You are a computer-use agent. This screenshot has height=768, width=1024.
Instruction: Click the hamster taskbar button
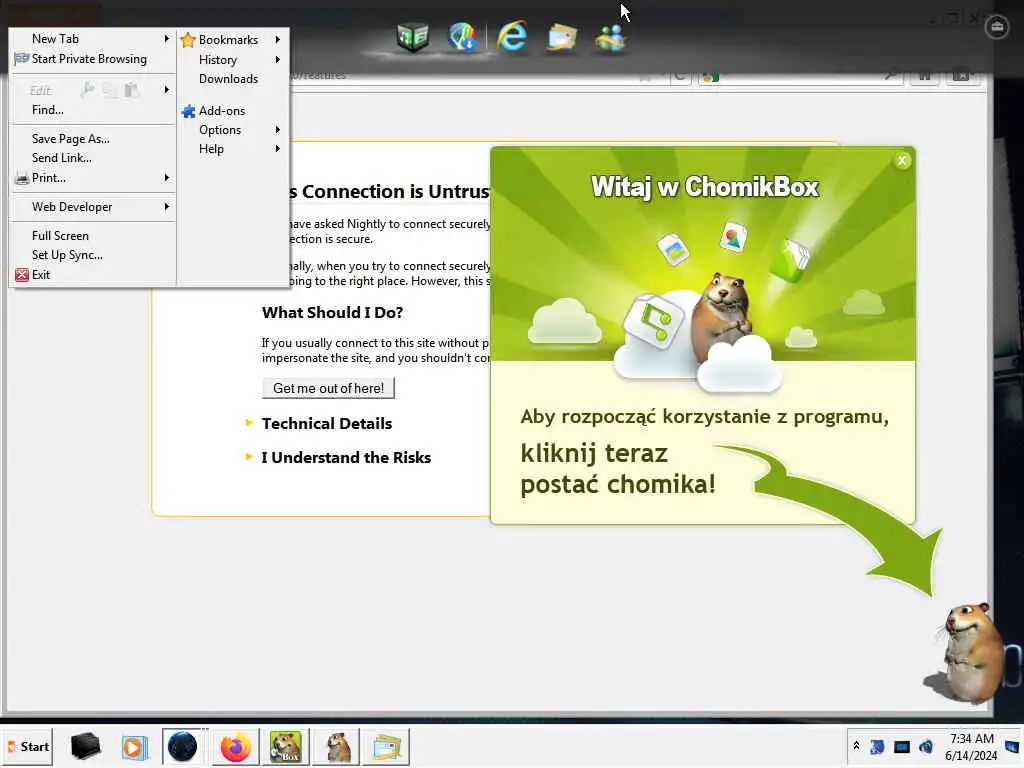click(x=338, y=746)
